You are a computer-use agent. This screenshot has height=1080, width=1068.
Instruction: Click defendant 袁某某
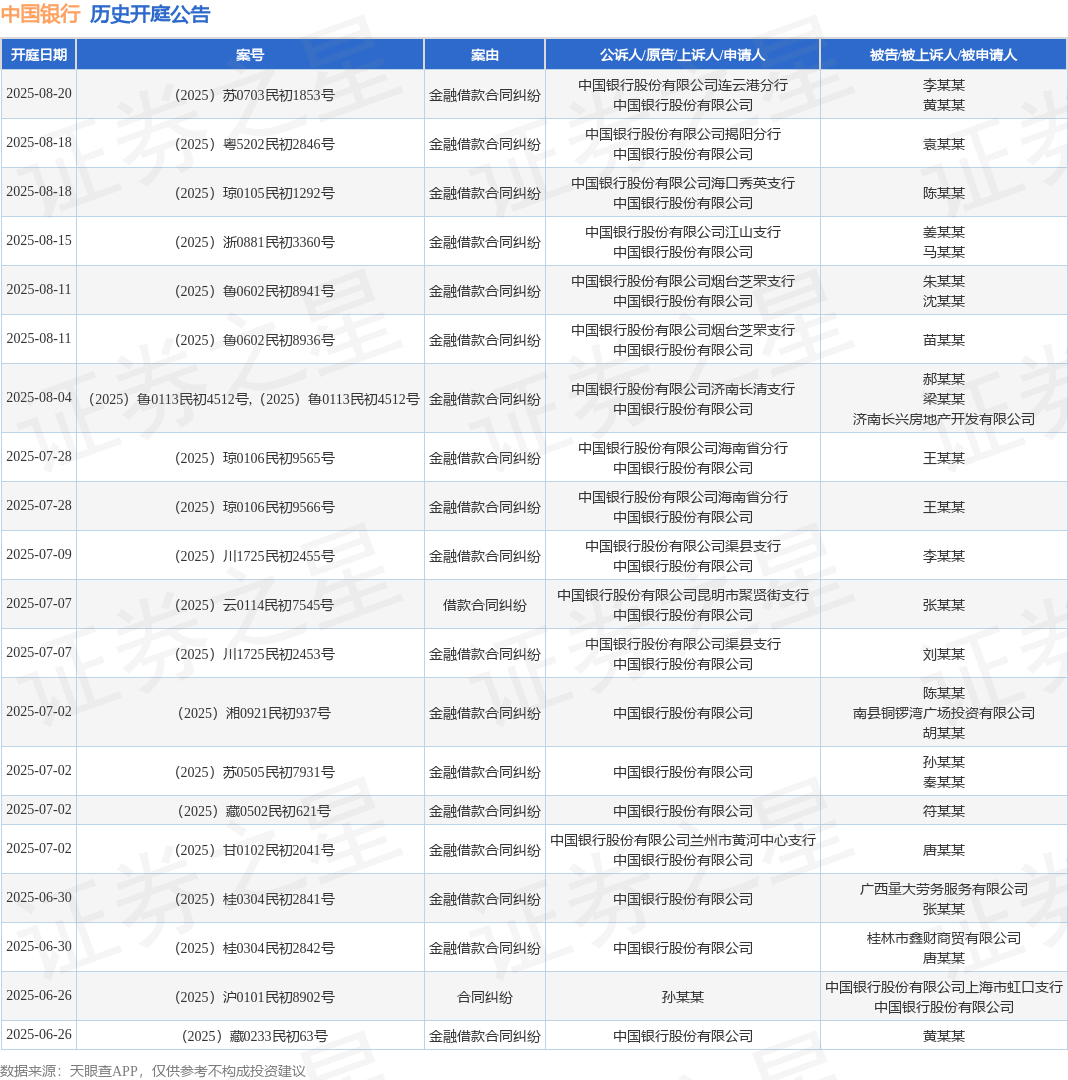pyautogui.click(x=943, y=144)
